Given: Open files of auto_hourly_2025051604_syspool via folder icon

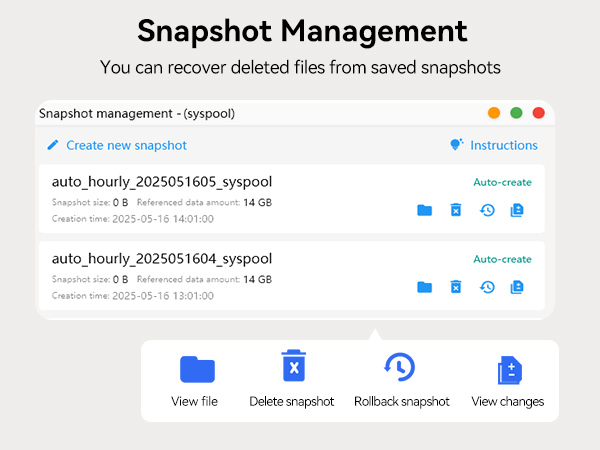Looking at the screenshot, I should pos(424,287).
